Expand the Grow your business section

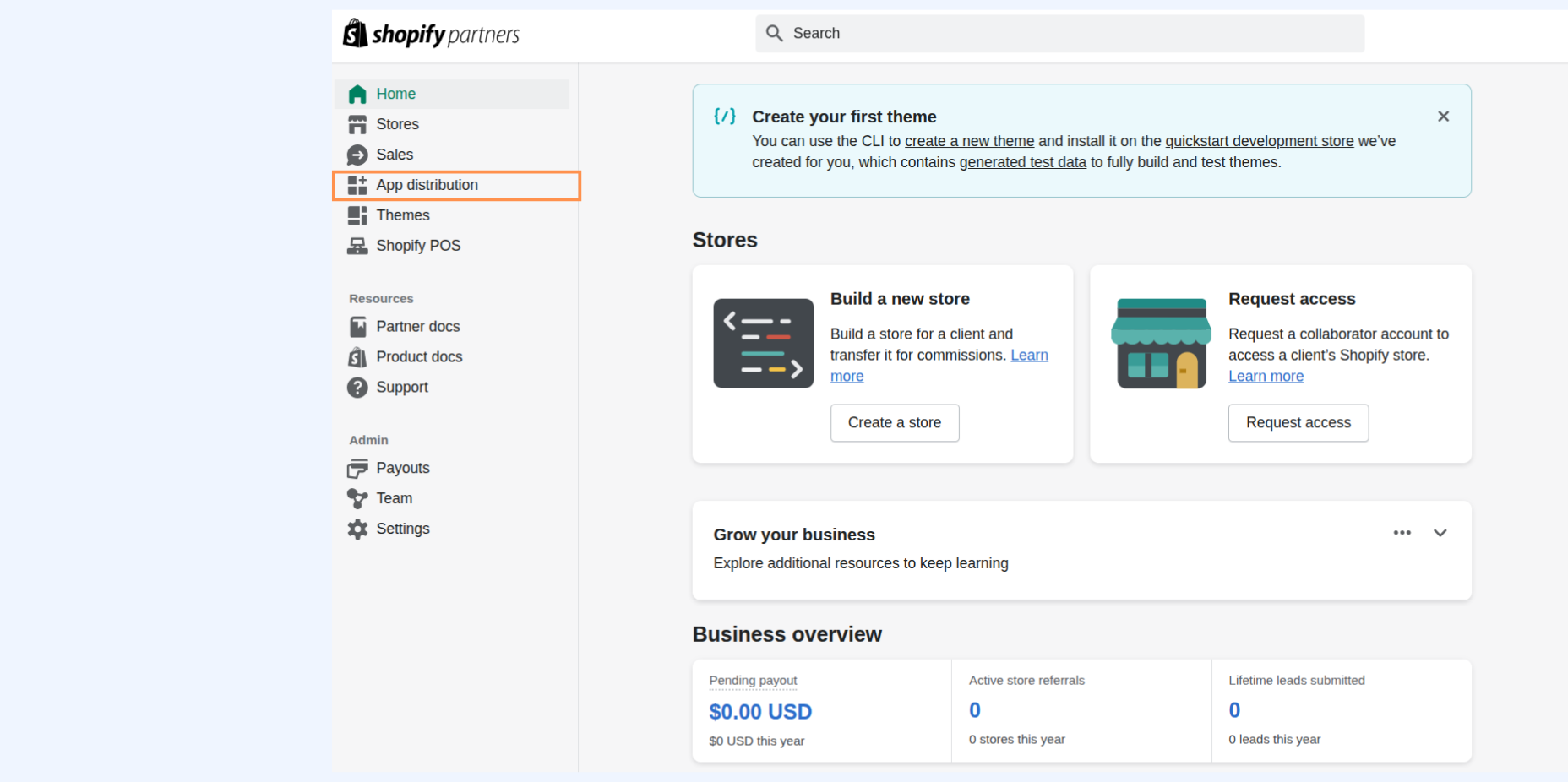[x=1440, y=533]
